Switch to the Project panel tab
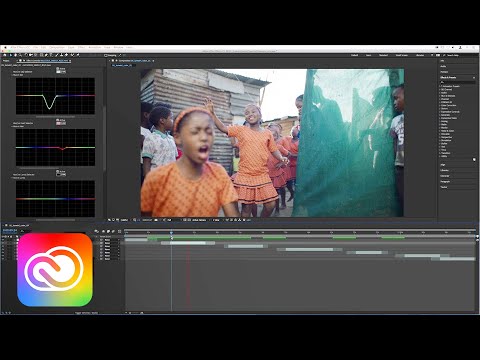The image size is (480, 360). (x=6, y=61)
